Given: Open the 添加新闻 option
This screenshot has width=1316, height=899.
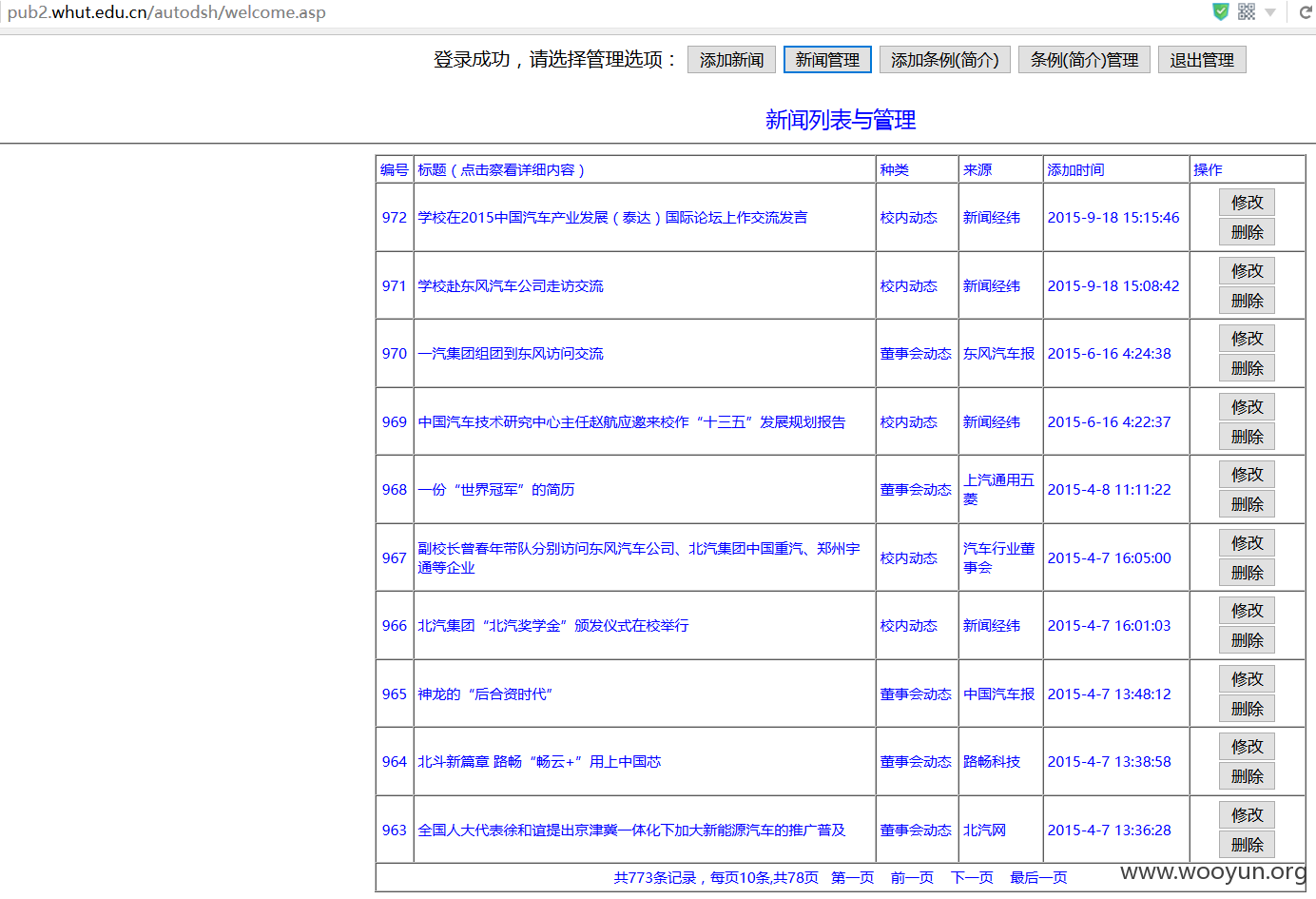Looking at the screenshot, I should click(731, 60).
